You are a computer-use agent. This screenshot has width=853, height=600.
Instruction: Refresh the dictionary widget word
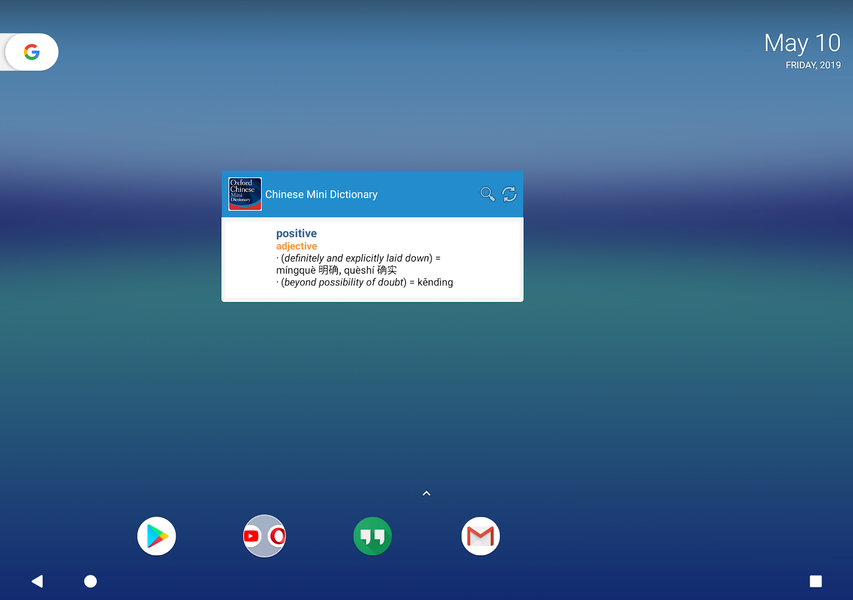tap(509, 194)
